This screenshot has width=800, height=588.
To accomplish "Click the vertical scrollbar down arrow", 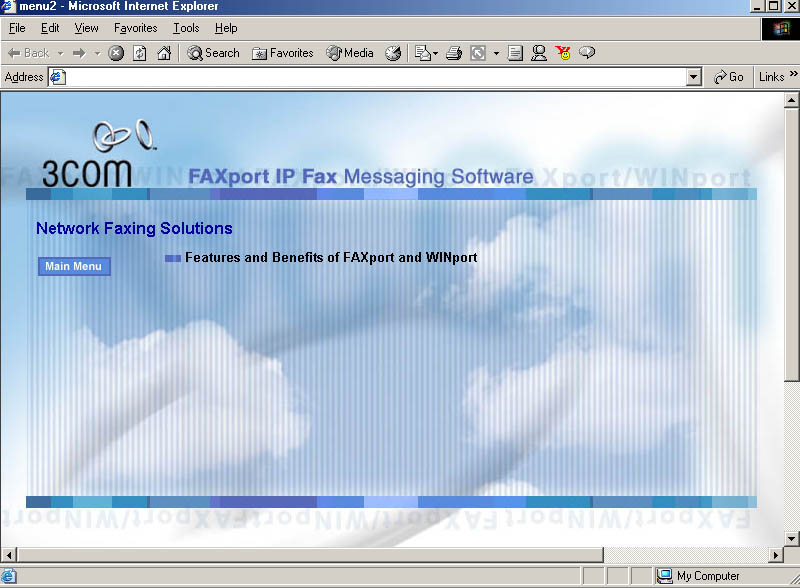I will [x=791, y=538].
